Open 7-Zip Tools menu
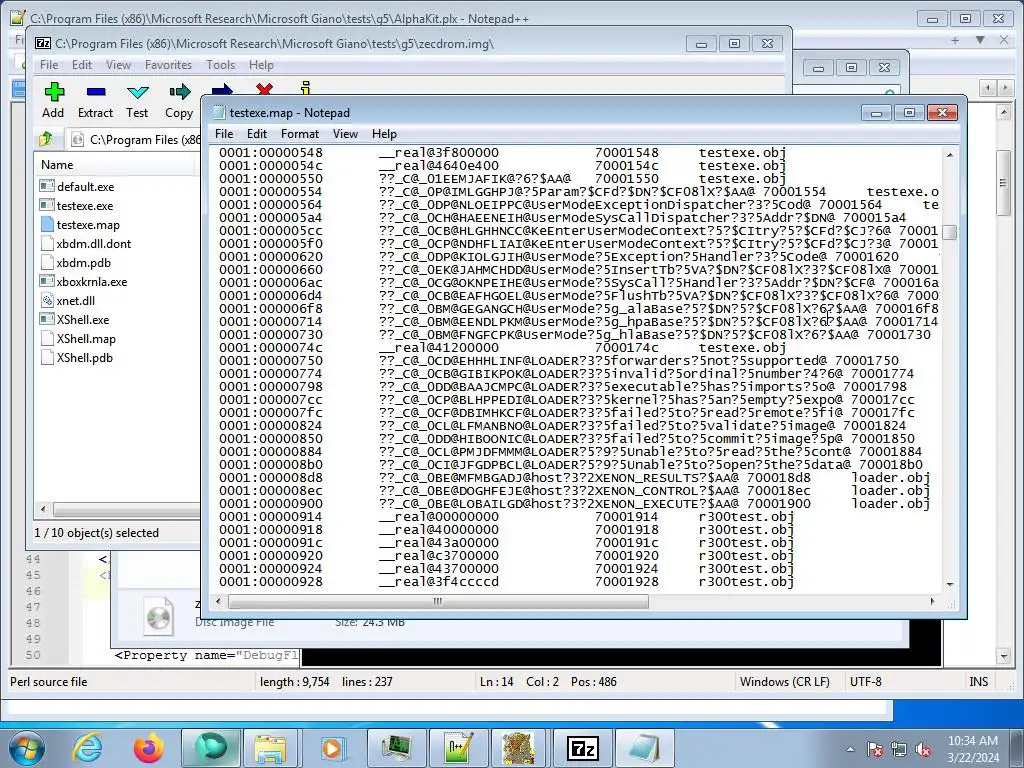1024x768 pixels. 220,65
